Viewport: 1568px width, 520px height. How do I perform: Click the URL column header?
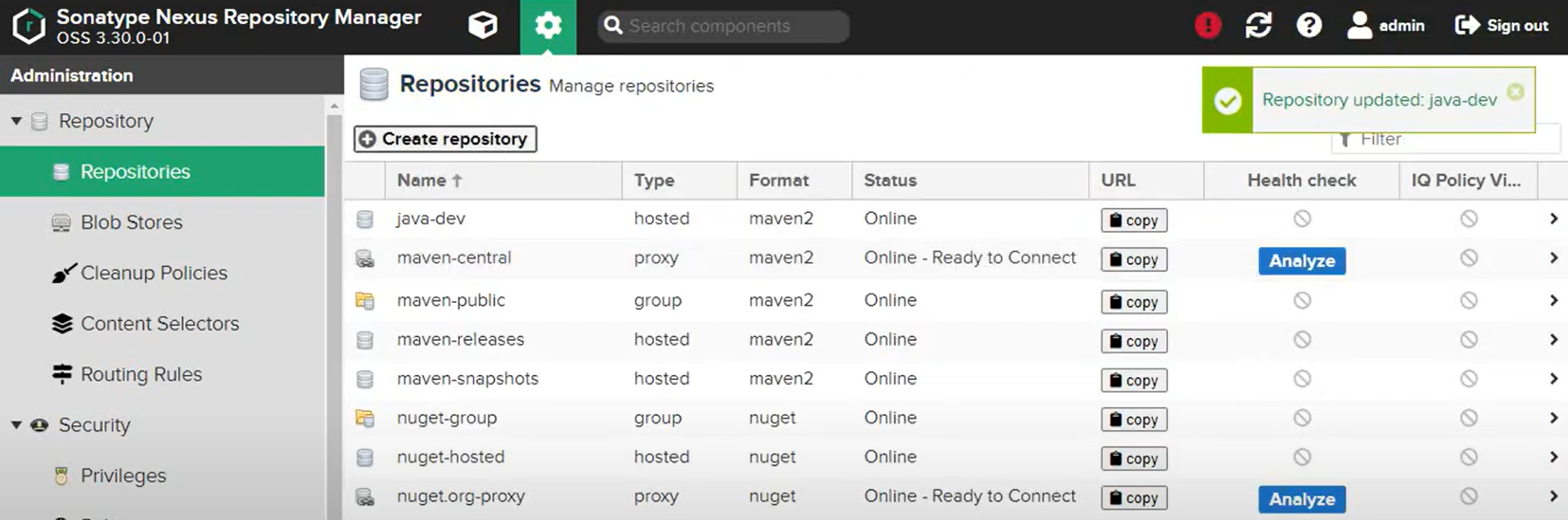click(1146, 180)
